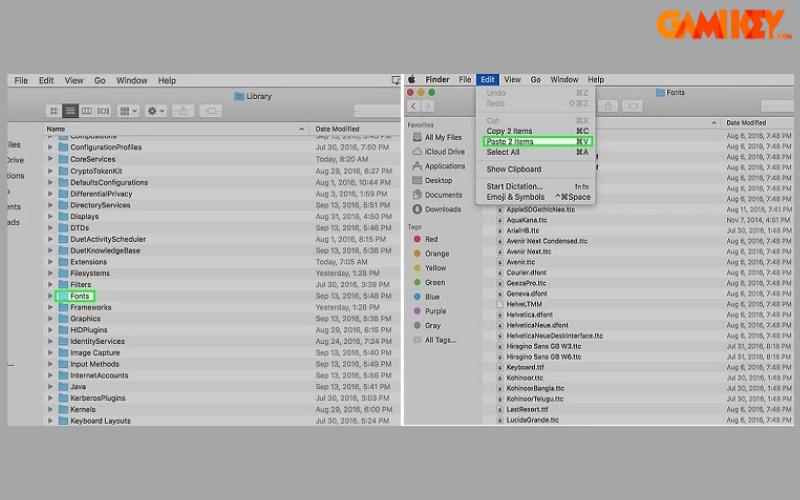Click Show Clipboard in the Edit menu

tap(514, 169)
